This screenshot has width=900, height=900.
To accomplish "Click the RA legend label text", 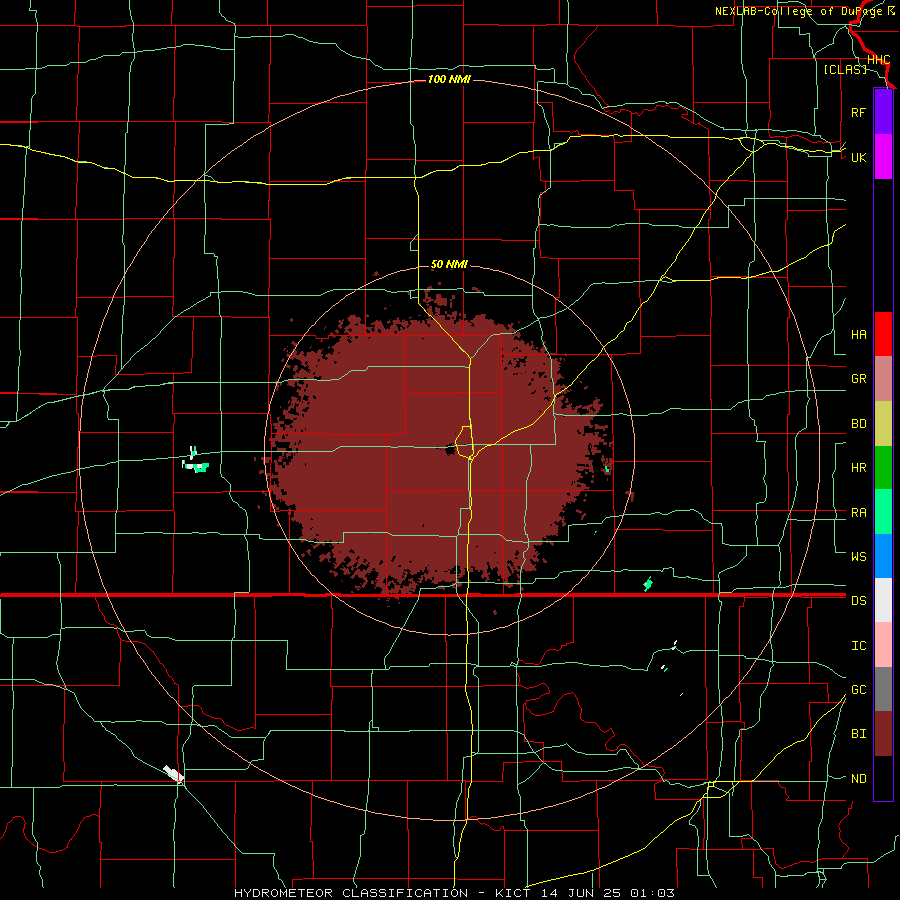I will tap(858, 513).
